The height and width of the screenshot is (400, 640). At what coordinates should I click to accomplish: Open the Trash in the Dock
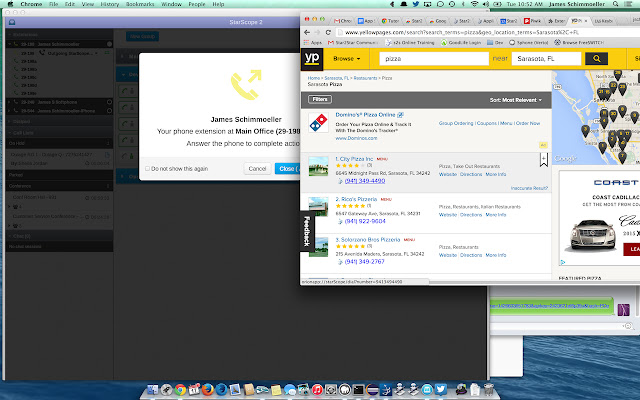pos(488,390)
